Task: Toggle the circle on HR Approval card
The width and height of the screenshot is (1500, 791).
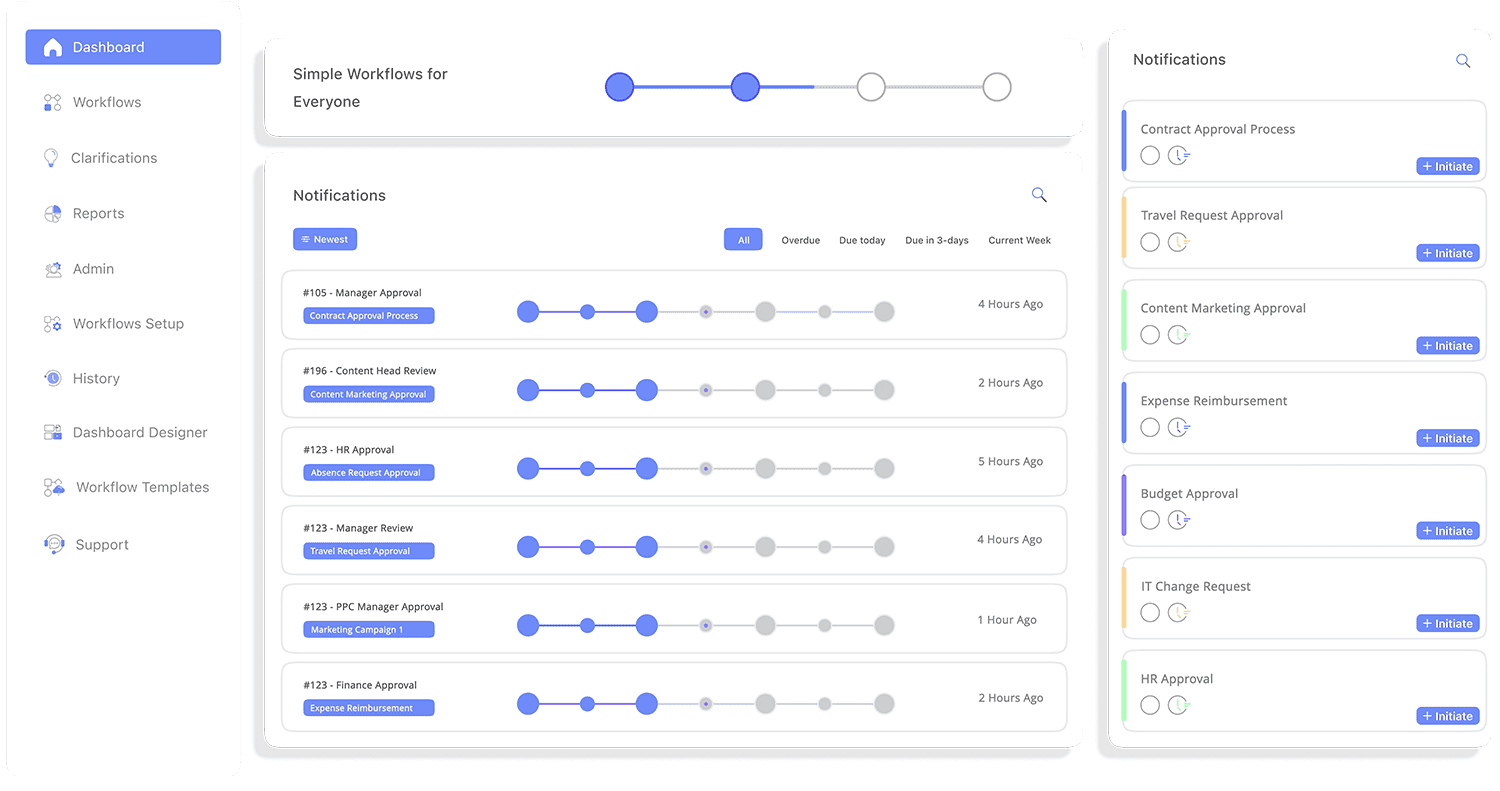Action: pyautogui.click(x=1150, y=705)
